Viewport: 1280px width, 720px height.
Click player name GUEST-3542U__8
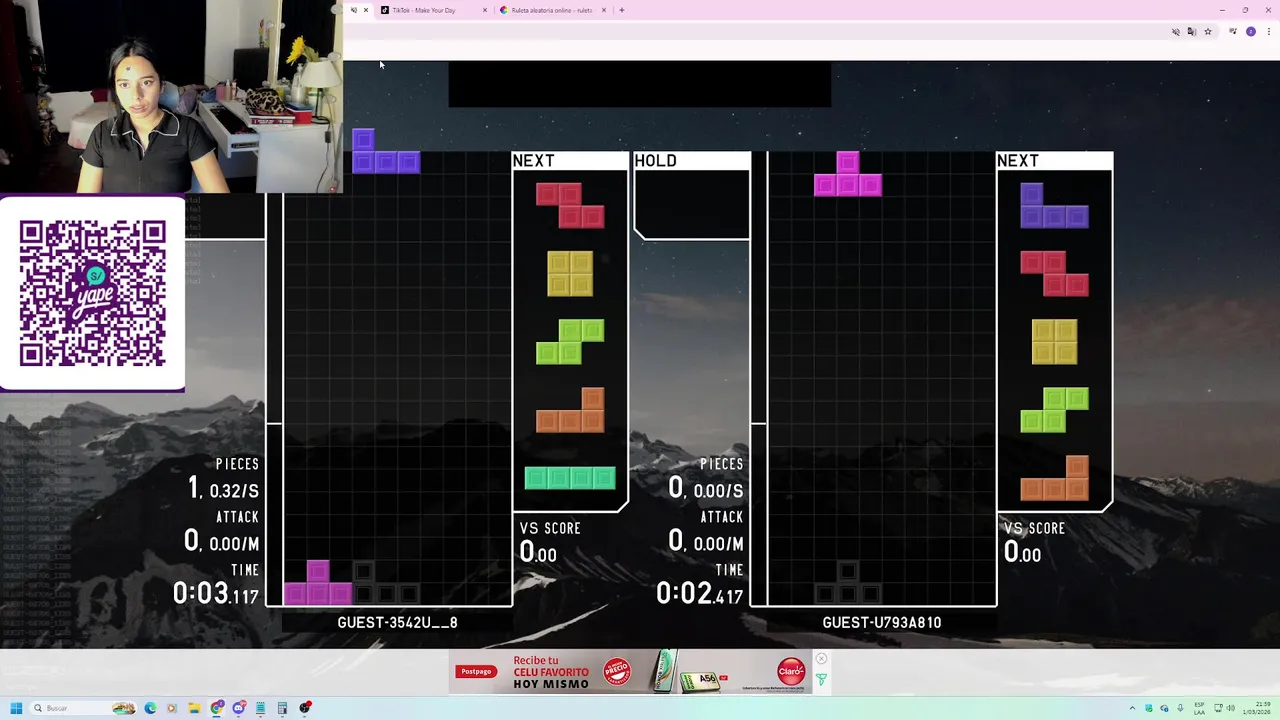397,622
